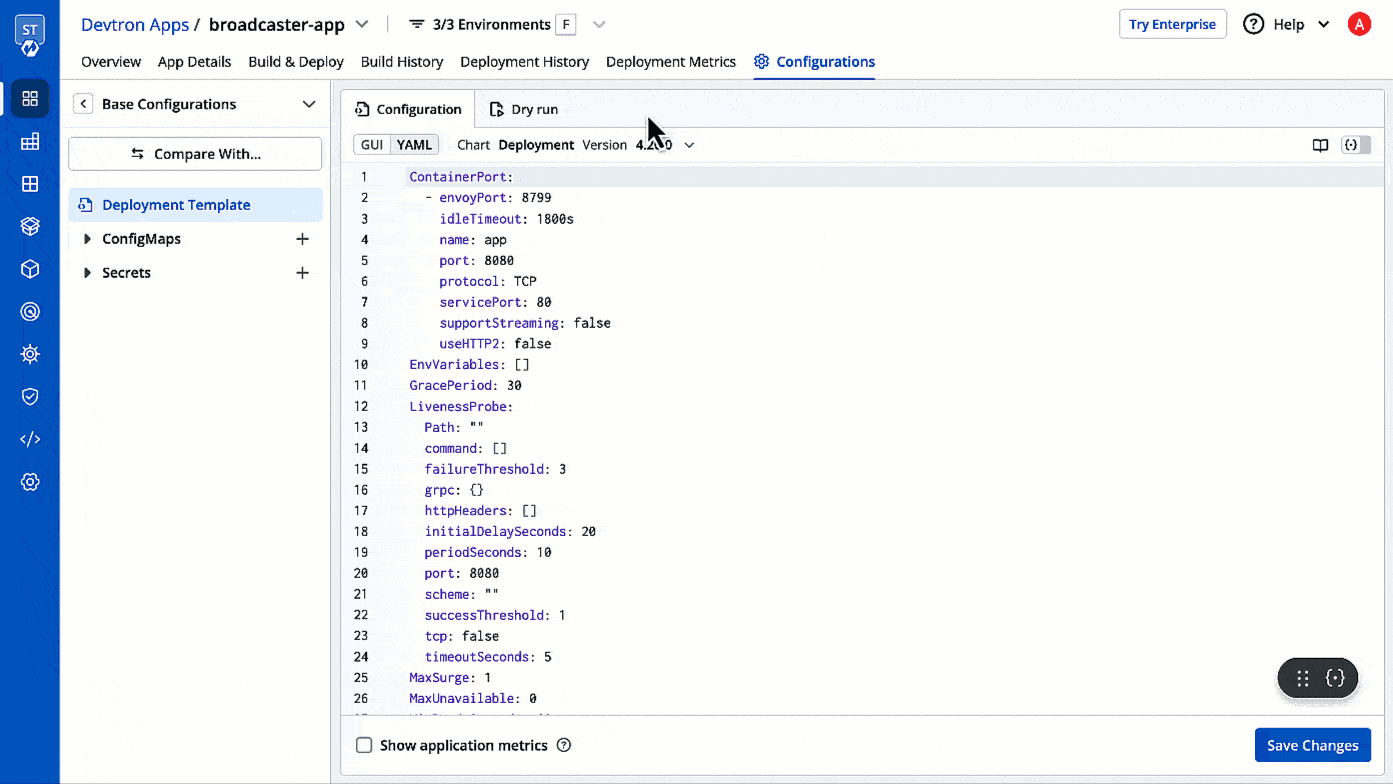
Task: Open the Build History tab
Action: tap(401, 61)
